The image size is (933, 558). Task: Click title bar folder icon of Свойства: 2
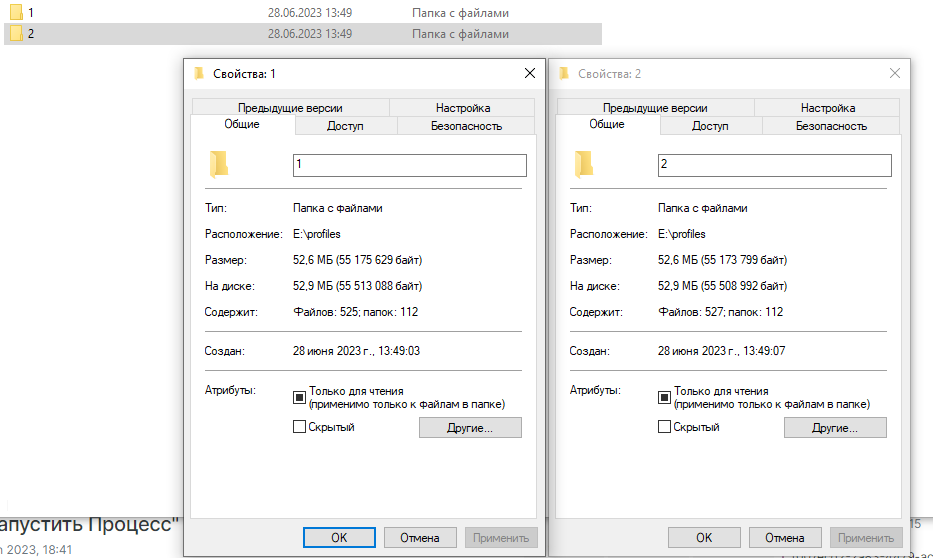click(564, 74)
